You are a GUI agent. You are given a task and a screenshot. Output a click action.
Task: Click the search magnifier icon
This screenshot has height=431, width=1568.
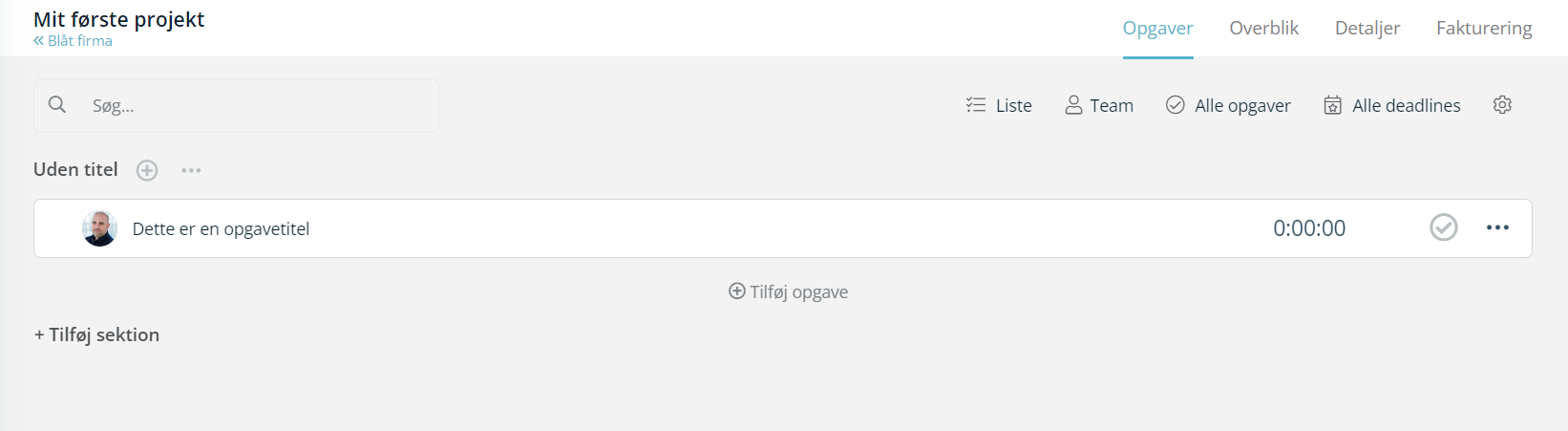tap(57, 104)
